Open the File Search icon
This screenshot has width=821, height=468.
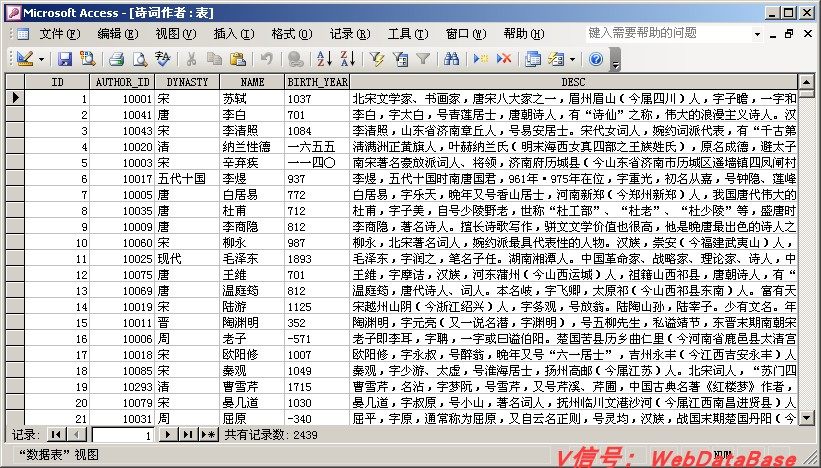tap(87, 59)
